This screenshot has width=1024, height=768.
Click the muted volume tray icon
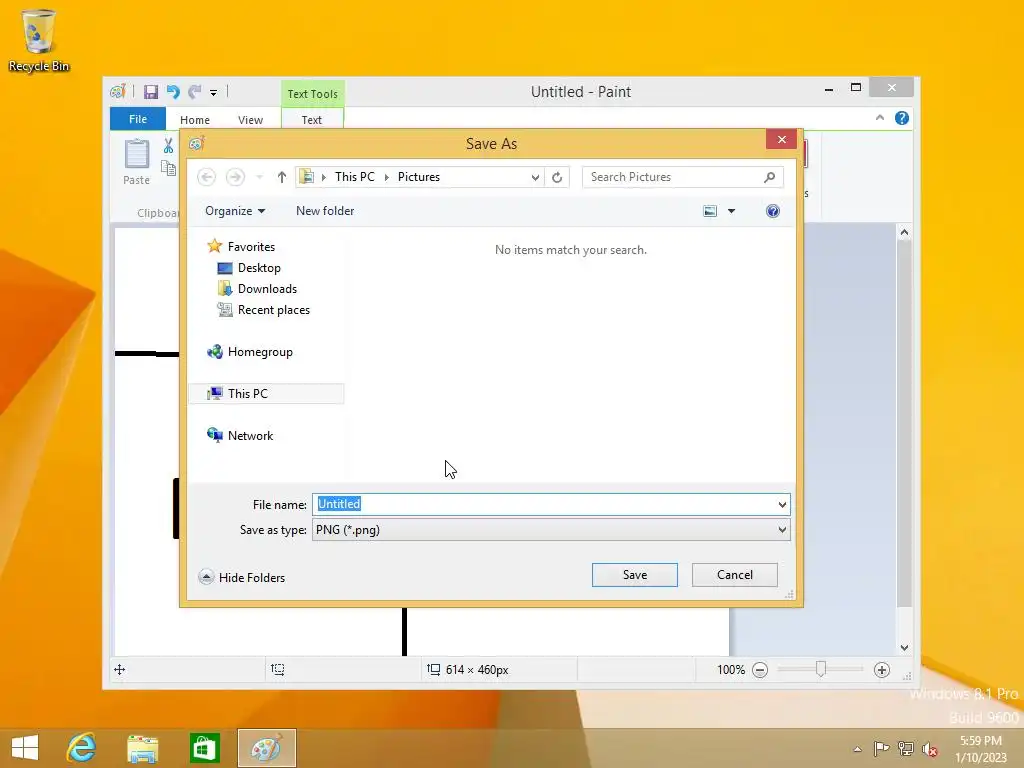click(930, 749)
